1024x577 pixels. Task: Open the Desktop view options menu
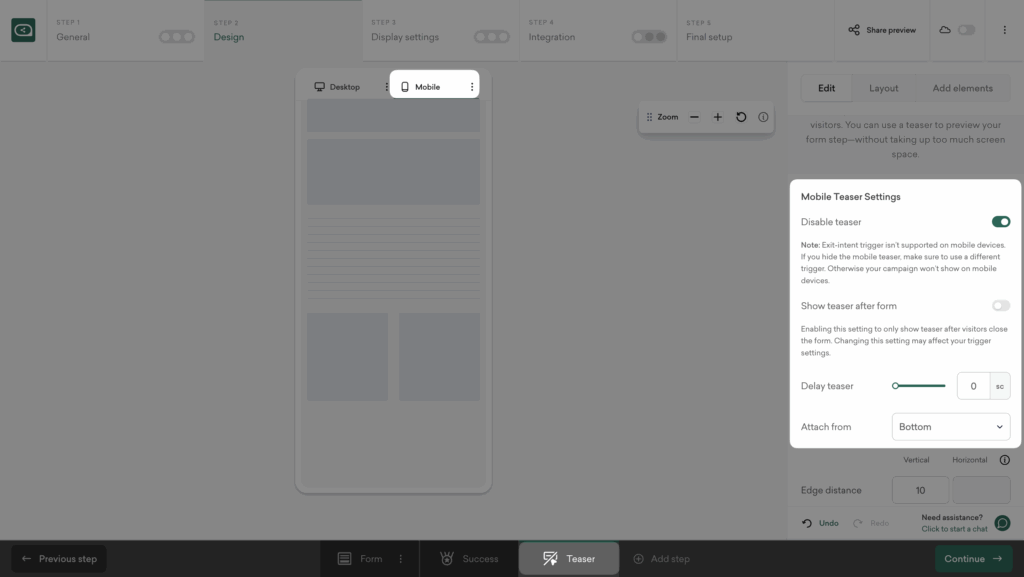[x=387, y=87]
